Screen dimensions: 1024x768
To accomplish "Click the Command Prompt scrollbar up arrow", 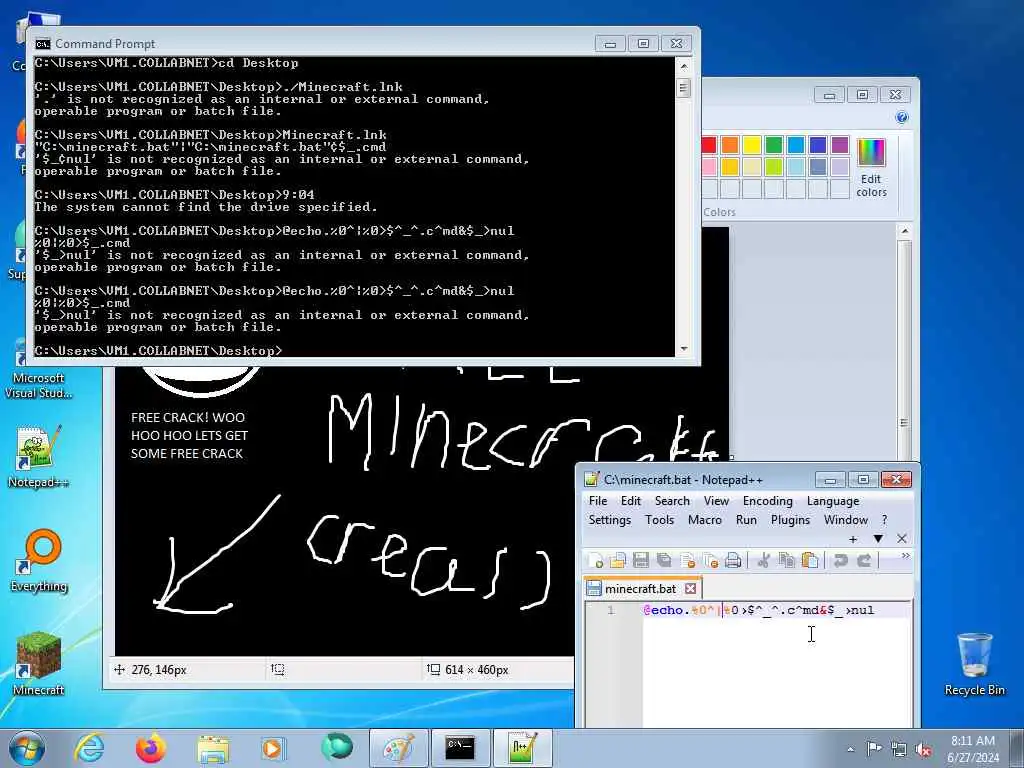I will [x=684, y=66].
